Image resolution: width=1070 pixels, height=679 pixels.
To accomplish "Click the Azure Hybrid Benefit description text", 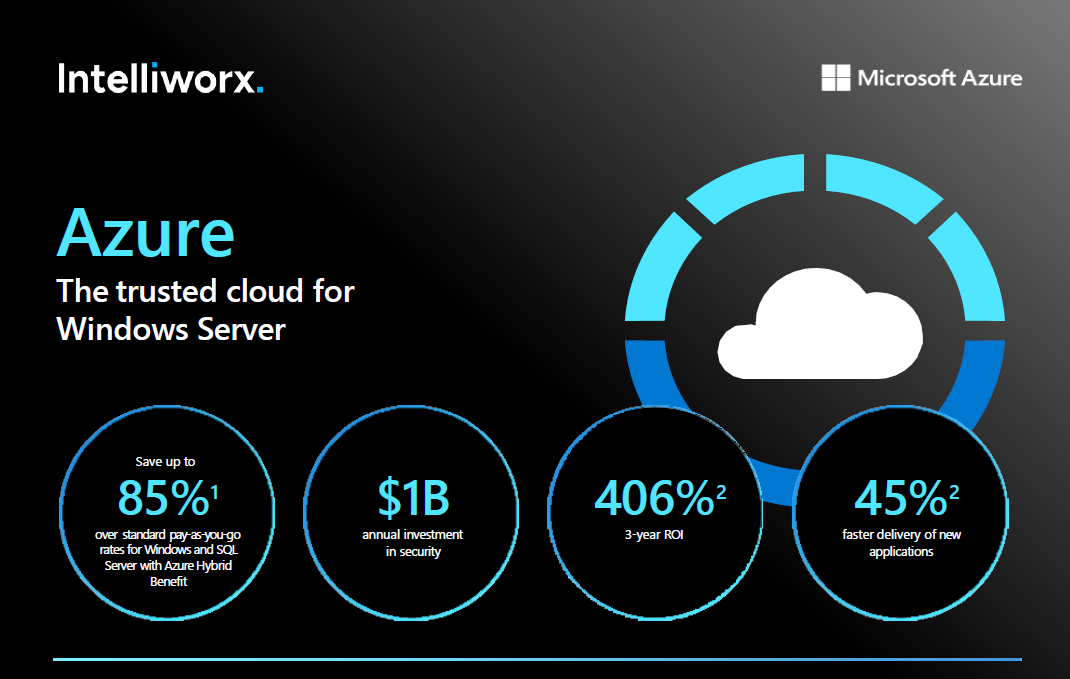I will [x=168, y=558].
